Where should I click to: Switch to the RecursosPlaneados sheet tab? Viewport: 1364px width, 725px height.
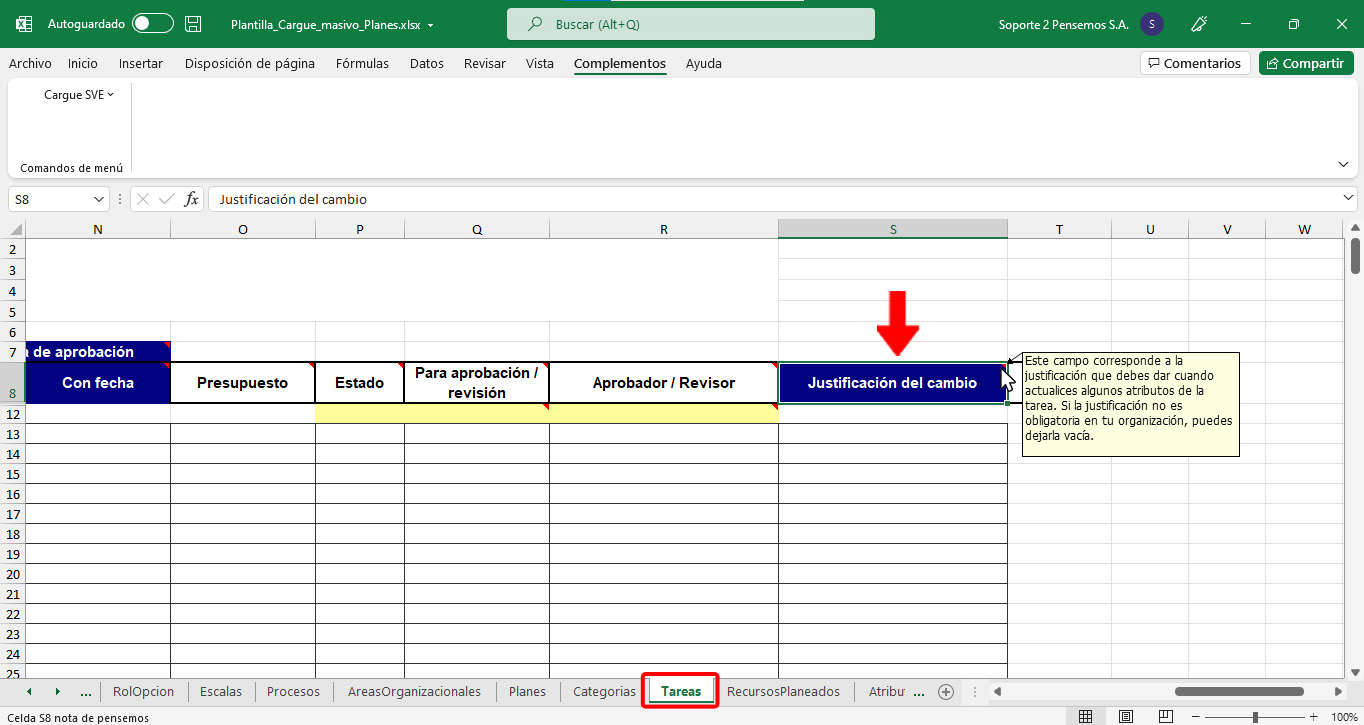(784, 691)
